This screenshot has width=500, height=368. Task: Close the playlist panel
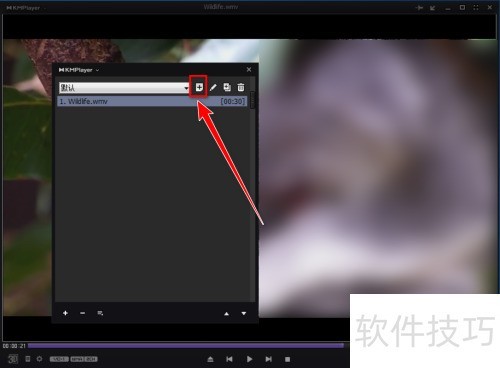point(249,69)
